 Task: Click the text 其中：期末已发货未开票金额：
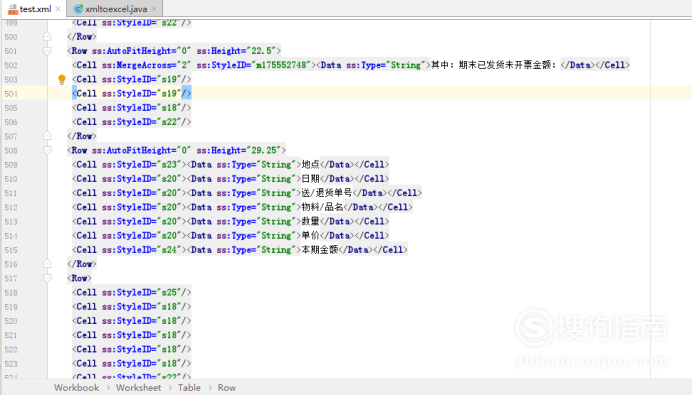point(493,65)
